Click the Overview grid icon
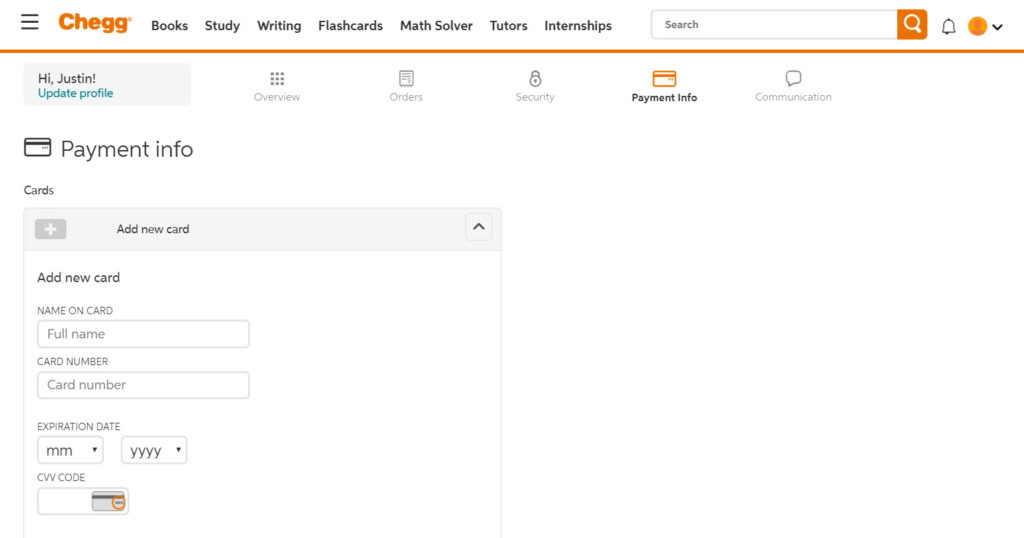The height and width of the screenshot is (538, 1024). click(277, 79)
